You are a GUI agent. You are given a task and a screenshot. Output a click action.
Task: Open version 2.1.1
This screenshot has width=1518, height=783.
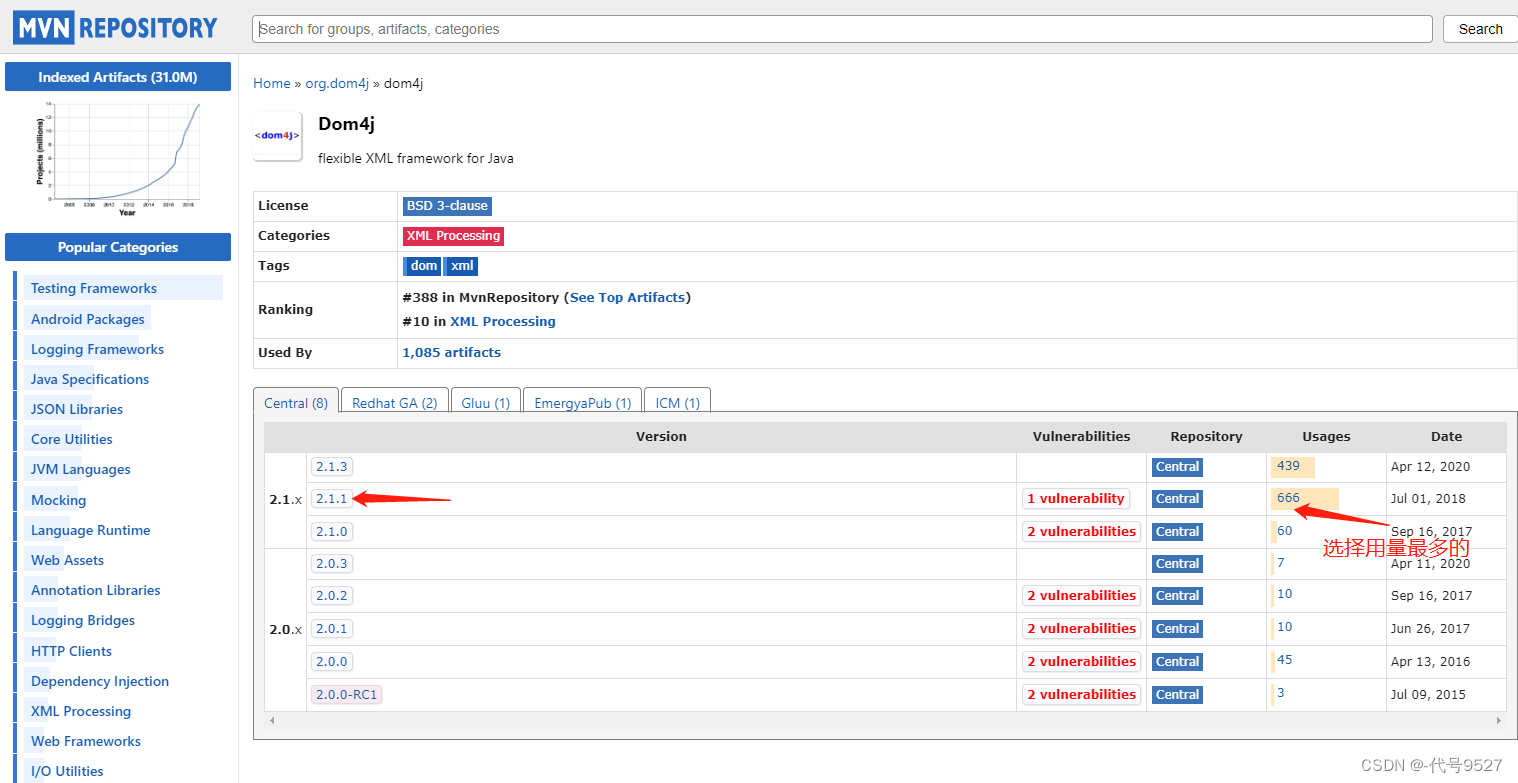(331, 499)
